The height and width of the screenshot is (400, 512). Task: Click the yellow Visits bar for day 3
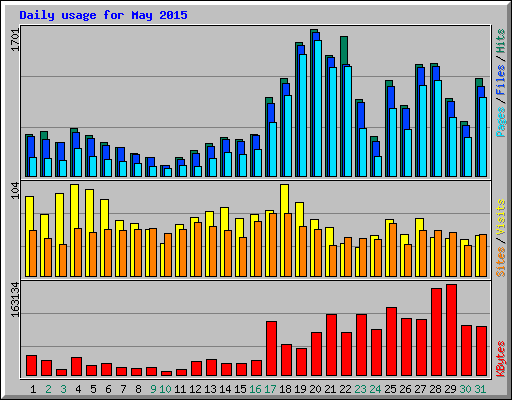pyautogui.click(x=60, y=218)
